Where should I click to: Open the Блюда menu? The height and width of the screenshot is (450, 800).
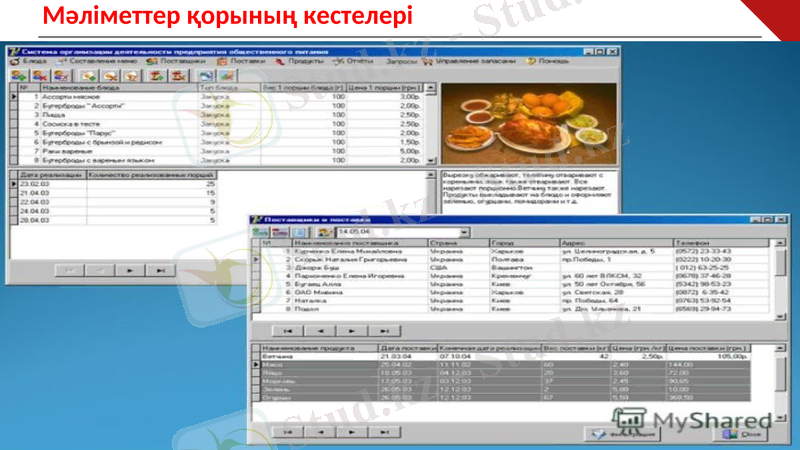(29, 61)
